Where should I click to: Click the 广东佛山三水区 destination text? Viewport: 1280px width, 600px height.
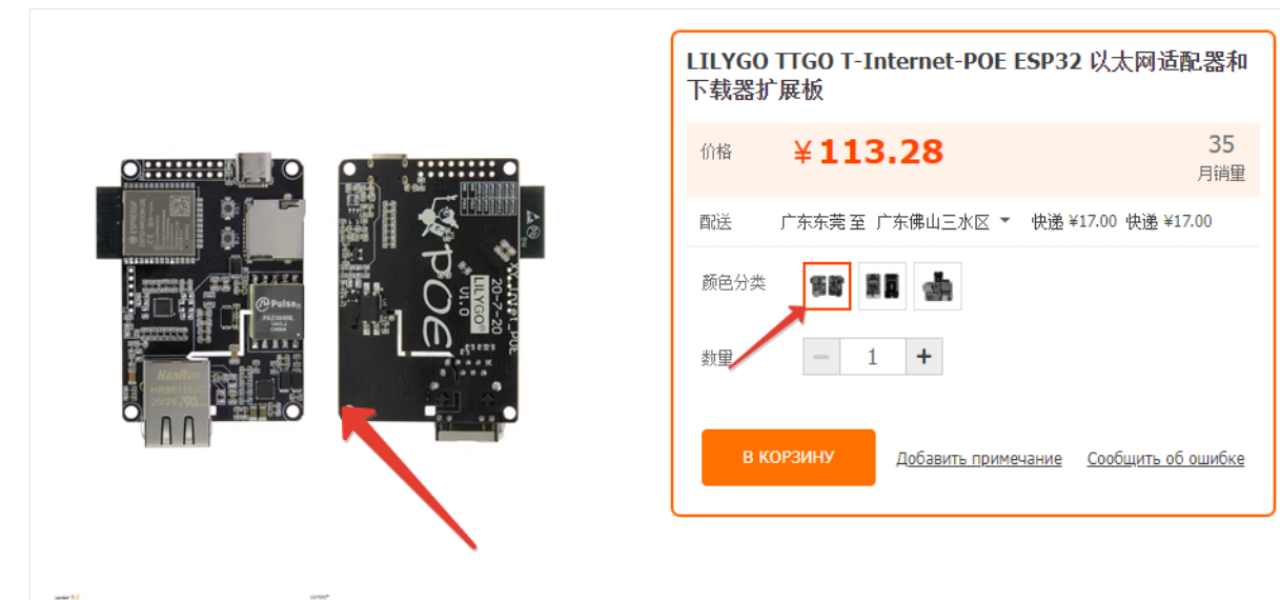(933, 222)
